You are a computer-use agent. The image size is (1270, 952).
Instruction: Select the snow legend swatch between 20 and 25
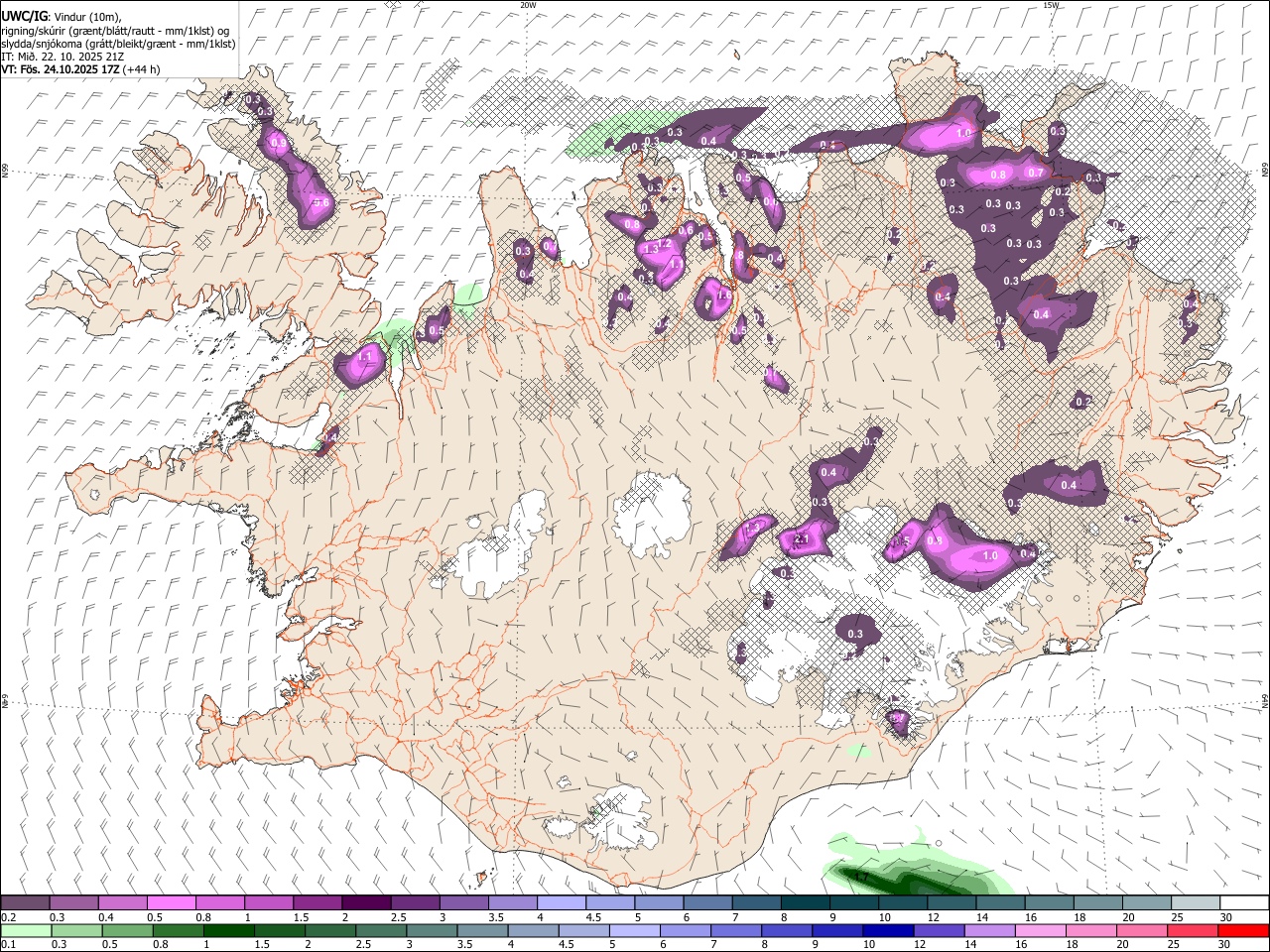(1145, 903)
